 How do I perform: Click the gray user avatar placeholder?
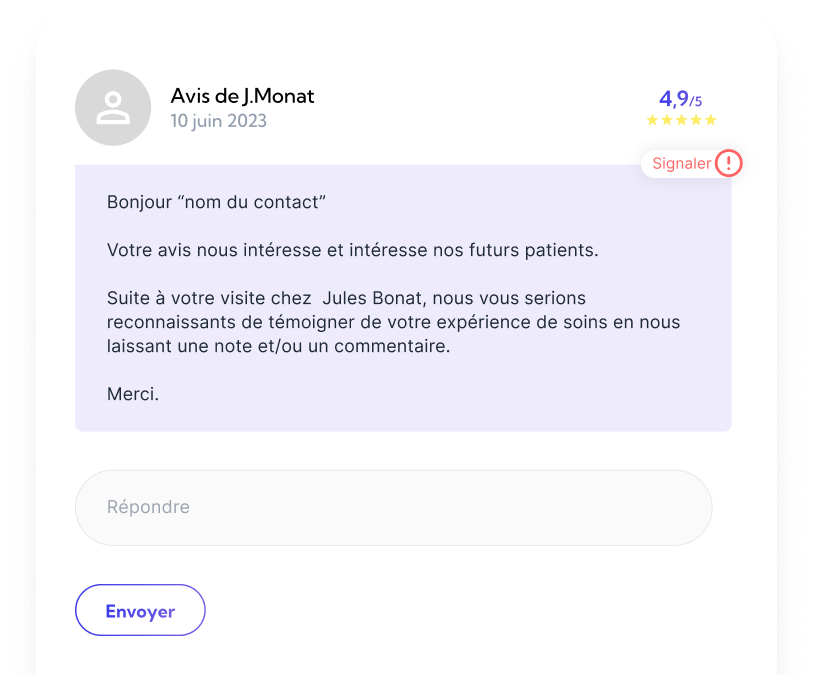coord(113,108)
